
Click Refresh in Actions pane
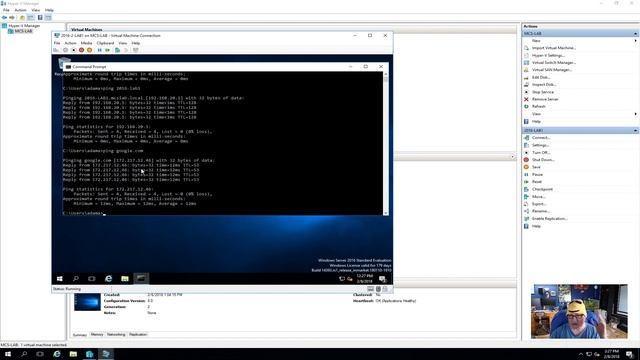(x=538, y=107)
